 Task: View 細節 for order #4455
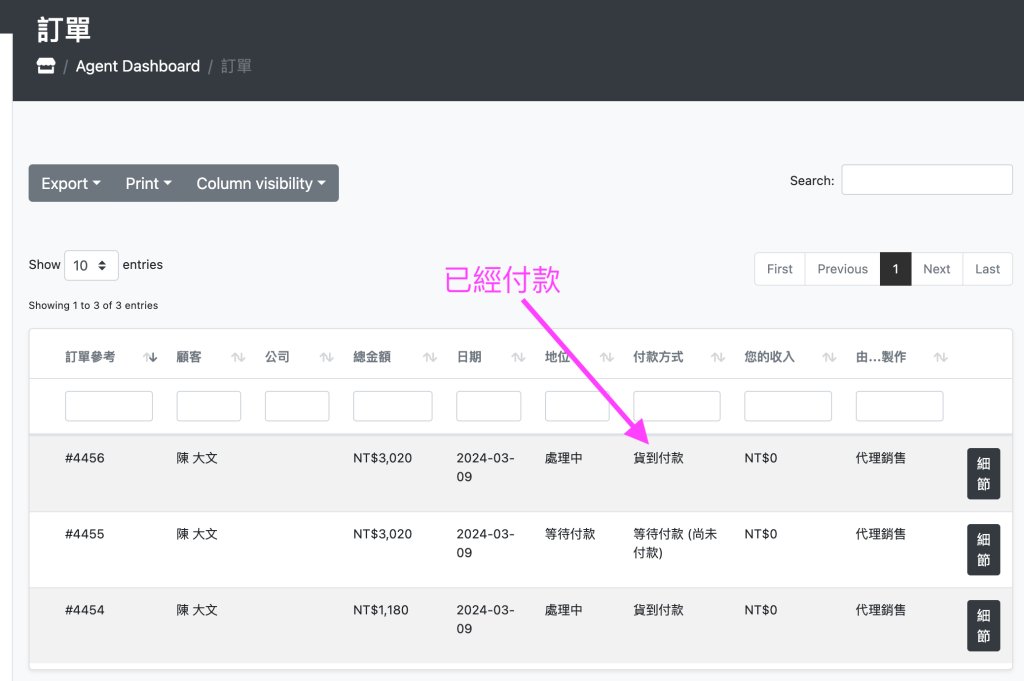[x=983, y=549]
